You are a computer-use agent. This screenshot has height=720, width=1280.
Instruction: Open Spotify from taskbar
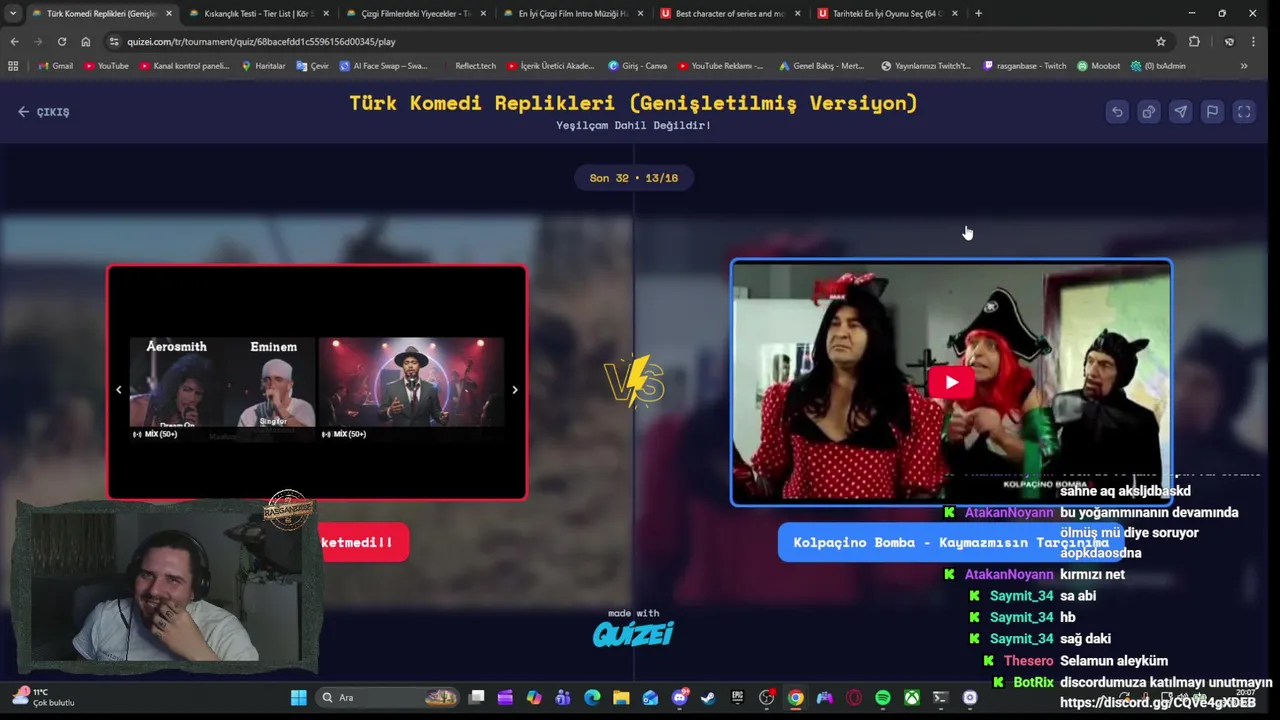pyautogui.click(x=883, y=698)
